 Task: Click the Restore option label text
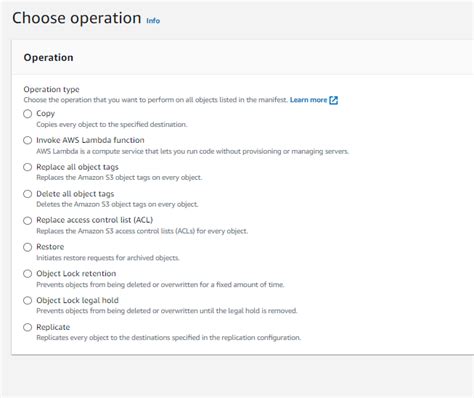tap(50, 247)
